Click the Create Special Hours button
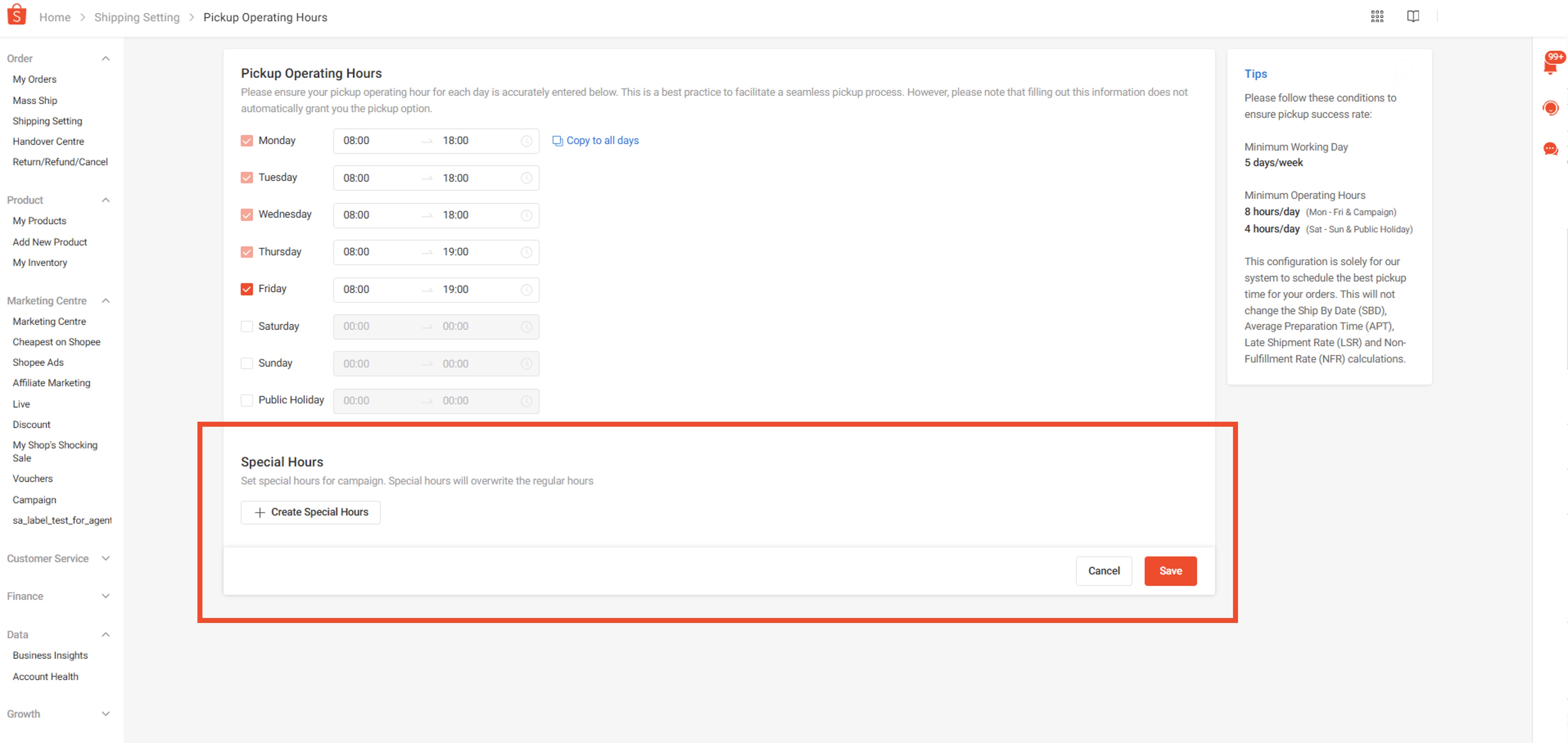Viewport: 1568px width, 743px height. (310, 512)
